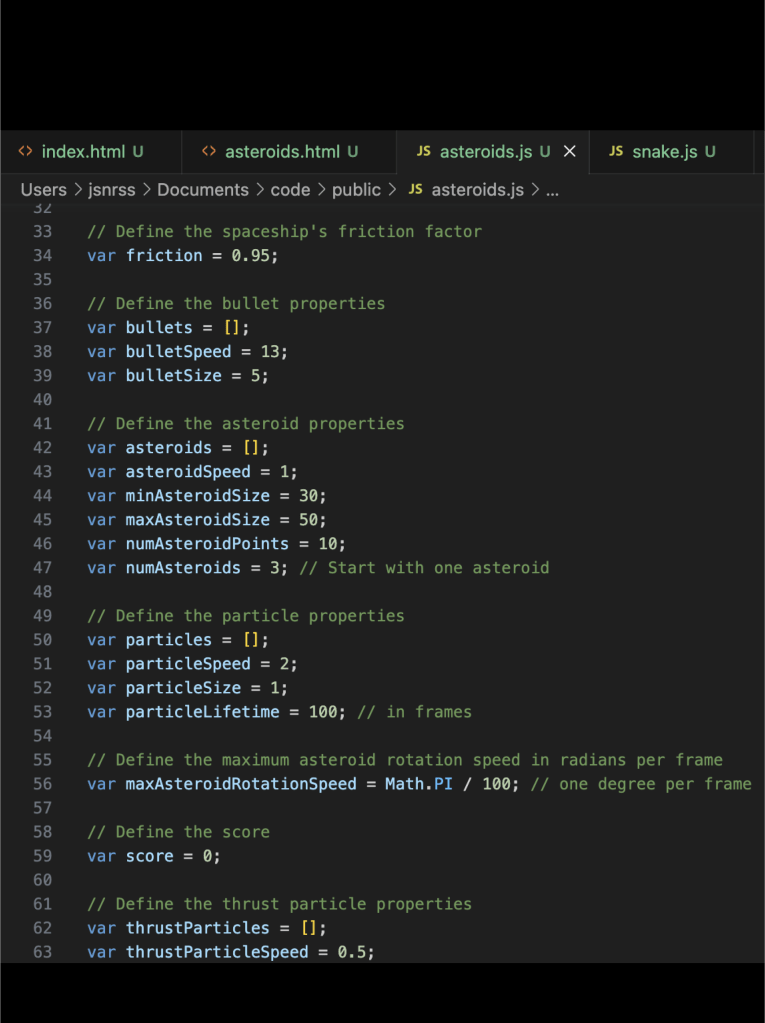Place cursor on the friction value 0.95
Image resolution: width=765 pixels, height=1023 pixels.
250,256
